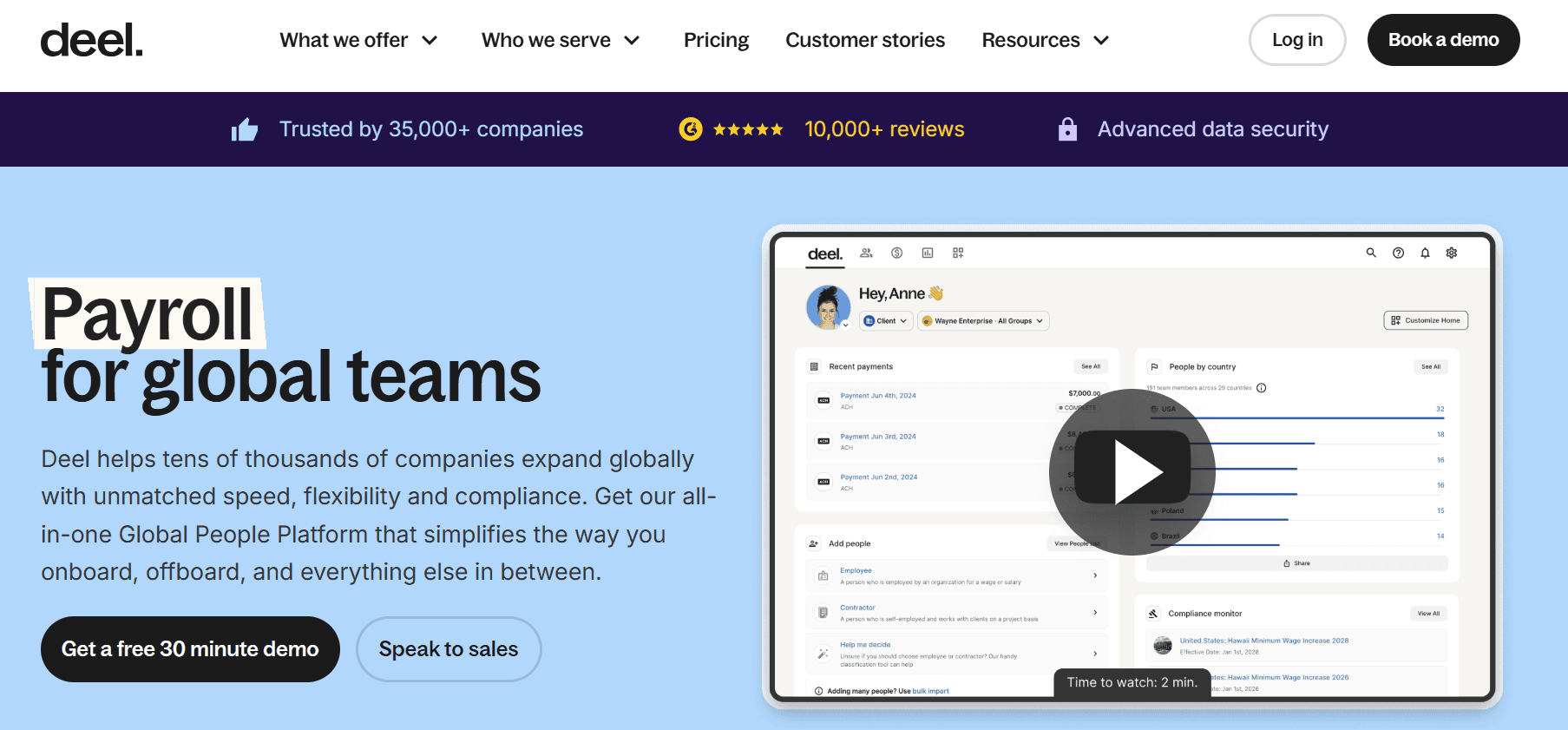
Task: Click the info icon beside team members count
Action: tap(1262, 388)
